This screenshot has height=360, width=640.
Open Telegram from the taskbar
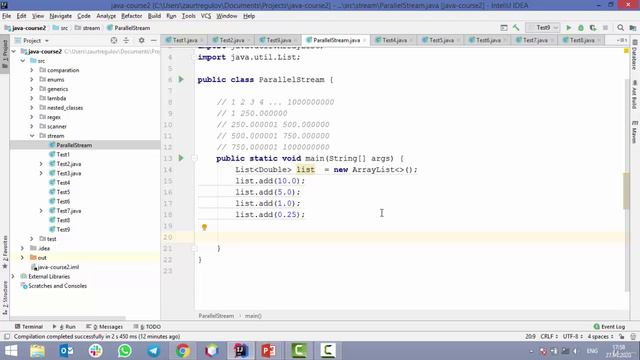click(x=154, y=351)
